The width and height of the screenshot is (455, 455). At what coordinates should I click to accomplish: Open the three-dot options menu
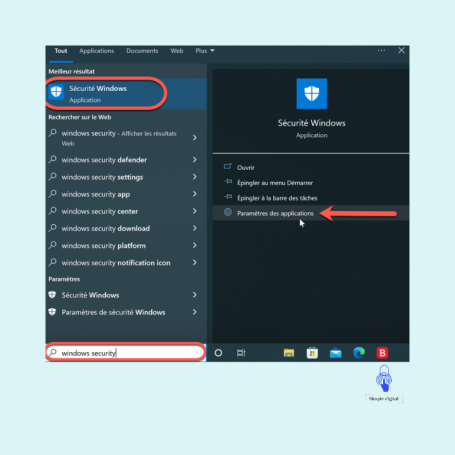click(381, 51)
